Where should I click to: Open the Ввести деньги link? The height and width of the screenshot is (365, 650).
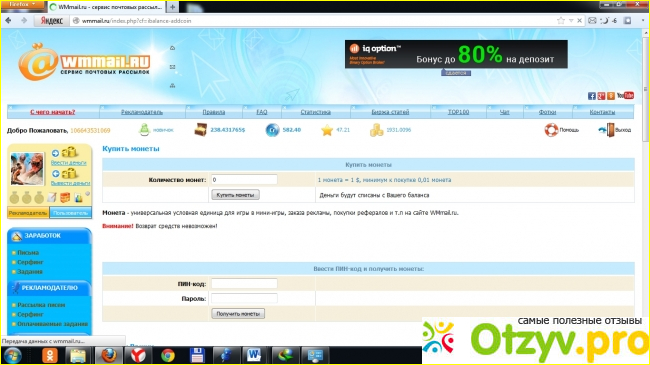tap(68, 163)
